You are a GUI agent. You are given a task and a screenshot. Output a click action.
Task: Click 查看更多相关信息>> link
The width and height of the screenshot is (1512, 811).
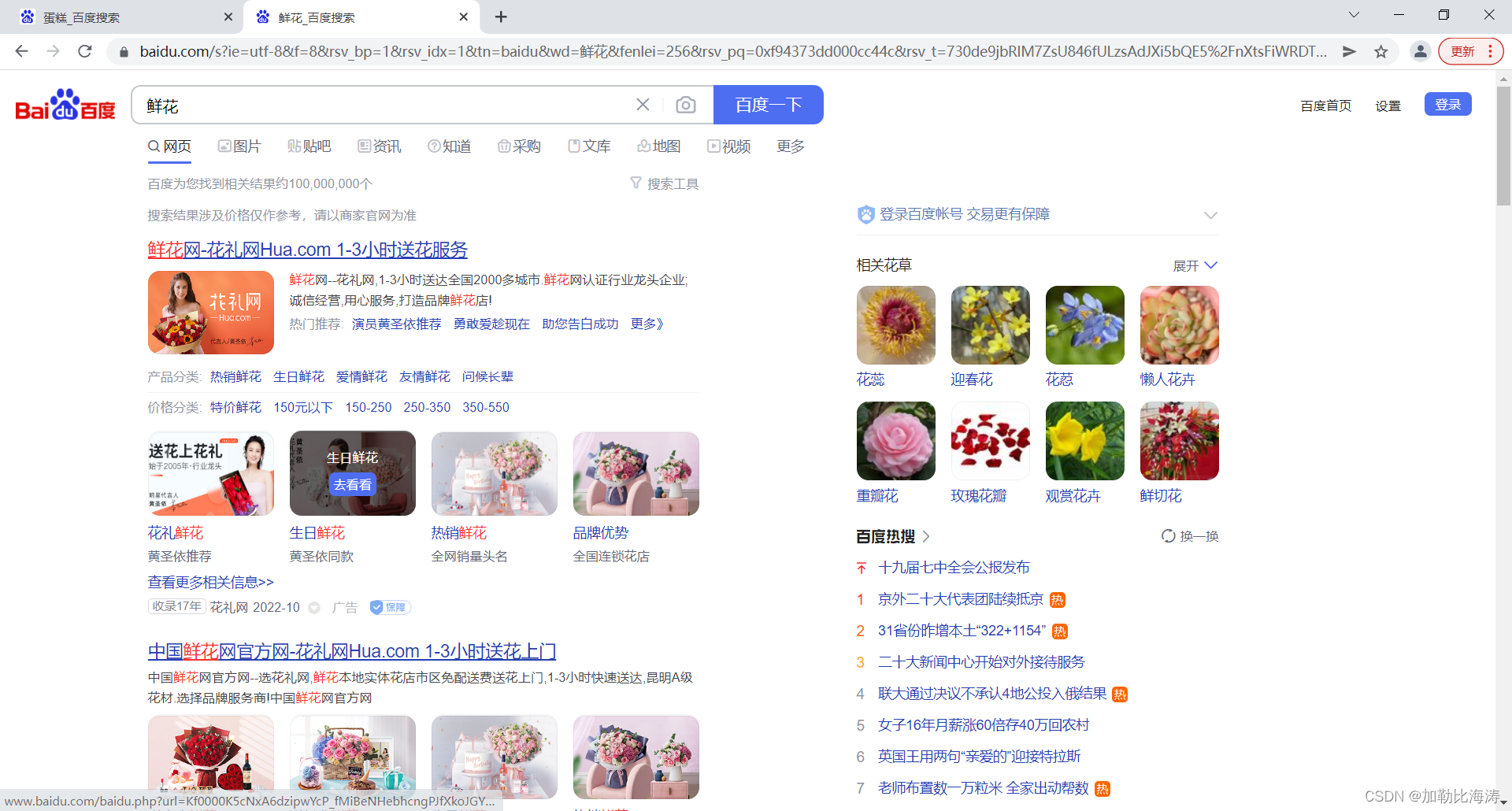tap(211, 582)
